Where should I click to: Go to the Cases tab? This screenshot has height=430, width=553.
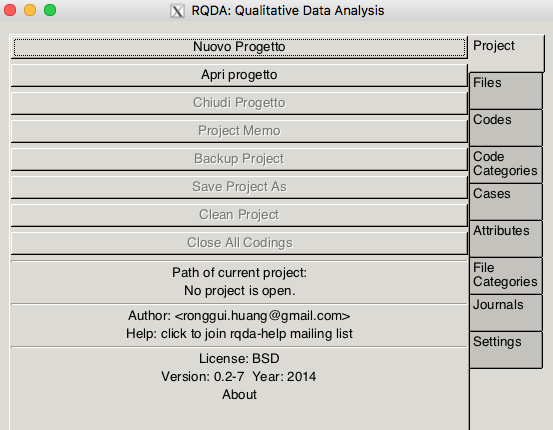[506, 202]
